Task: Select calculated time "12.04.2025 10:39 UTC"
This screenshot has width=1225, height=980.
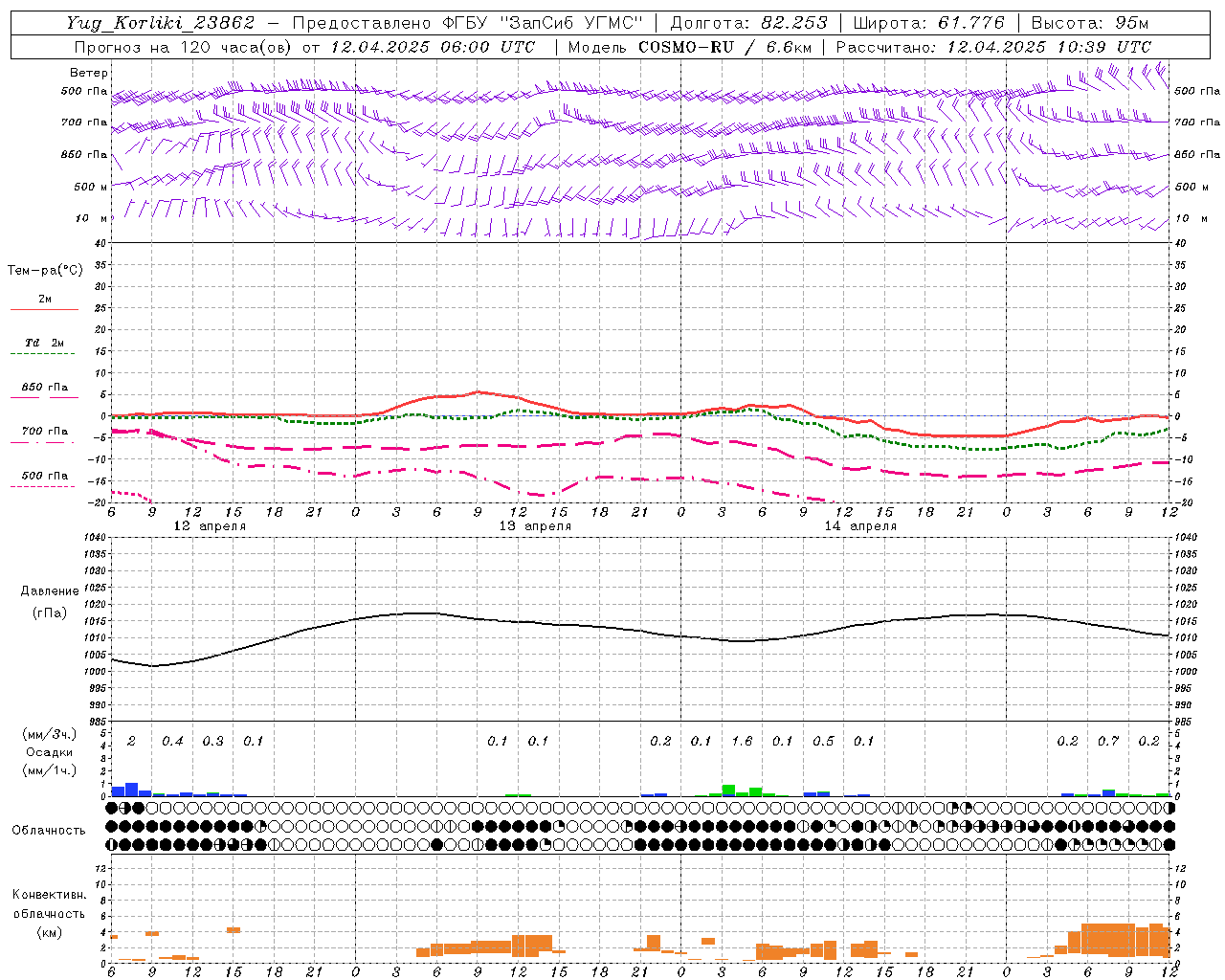Action: pyautogui.click(x=1049, y=47)
